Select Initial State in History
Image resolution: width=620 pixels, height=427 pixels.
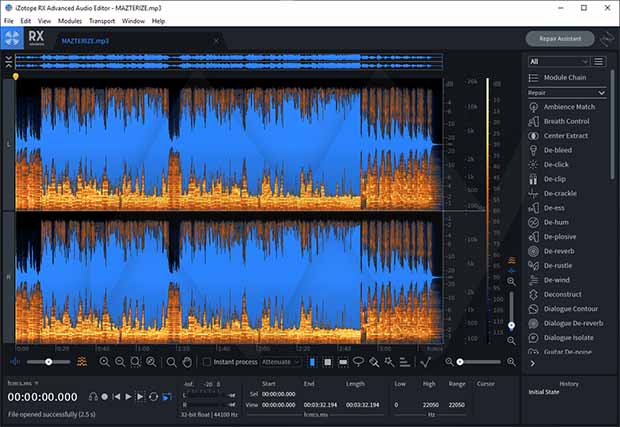tap(544, 392)
